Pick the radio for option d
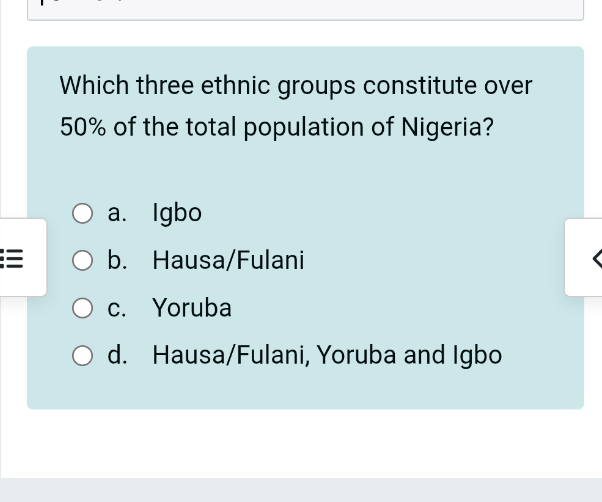Viewport: 602px width, 502px height. pos(84,355)
